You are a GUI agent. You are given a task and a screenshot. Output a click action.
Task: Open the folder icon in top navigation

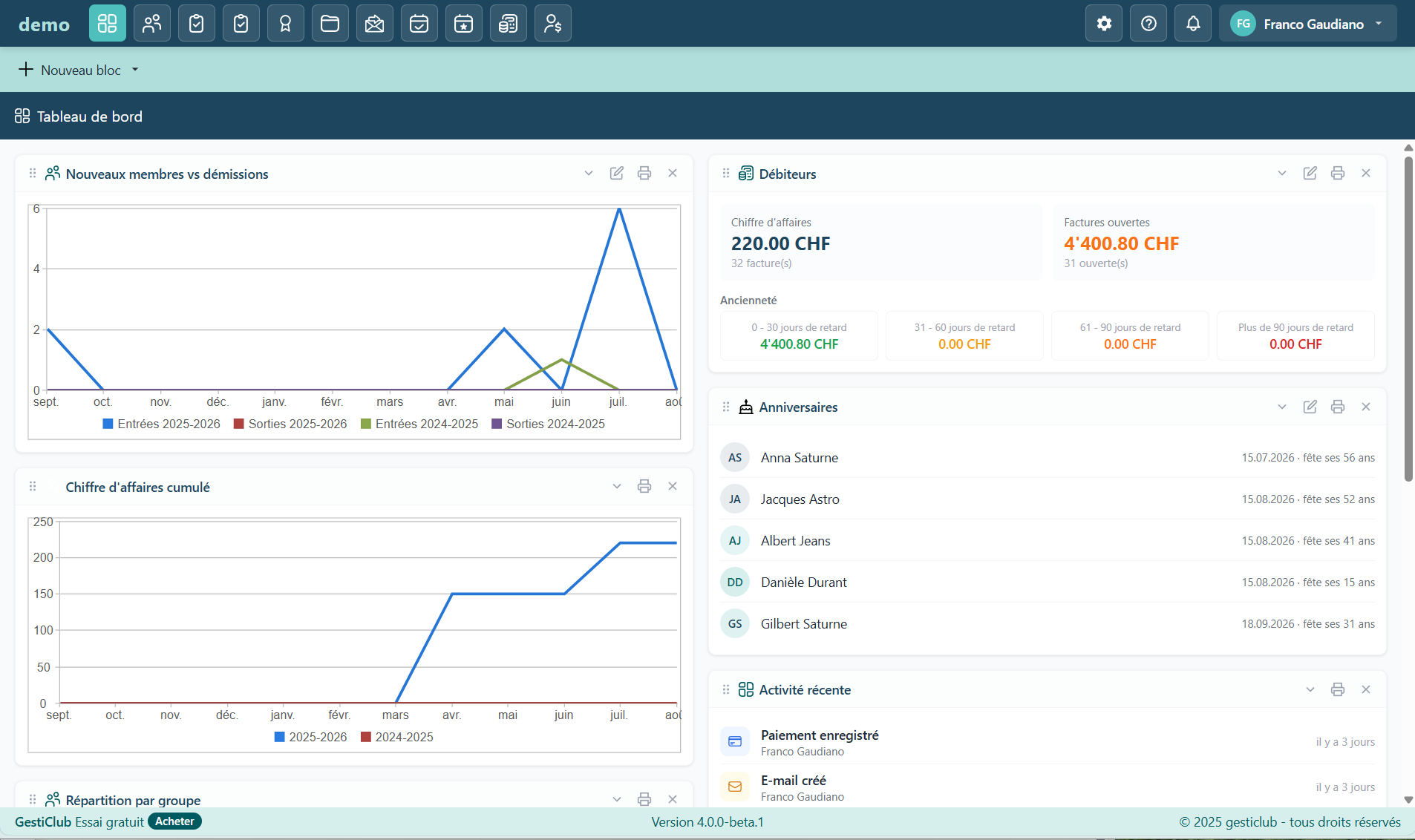click(x=330, y=24)
